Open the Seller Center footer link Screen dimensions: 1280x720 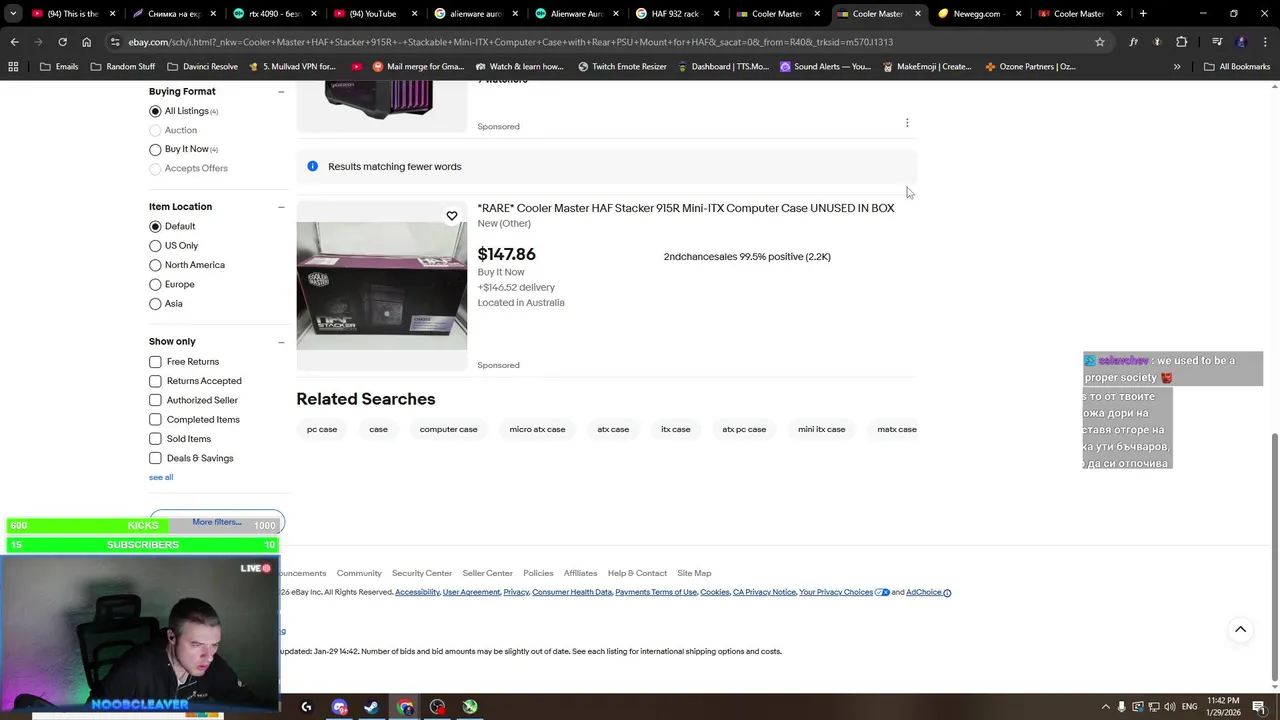tap(487, 574)
